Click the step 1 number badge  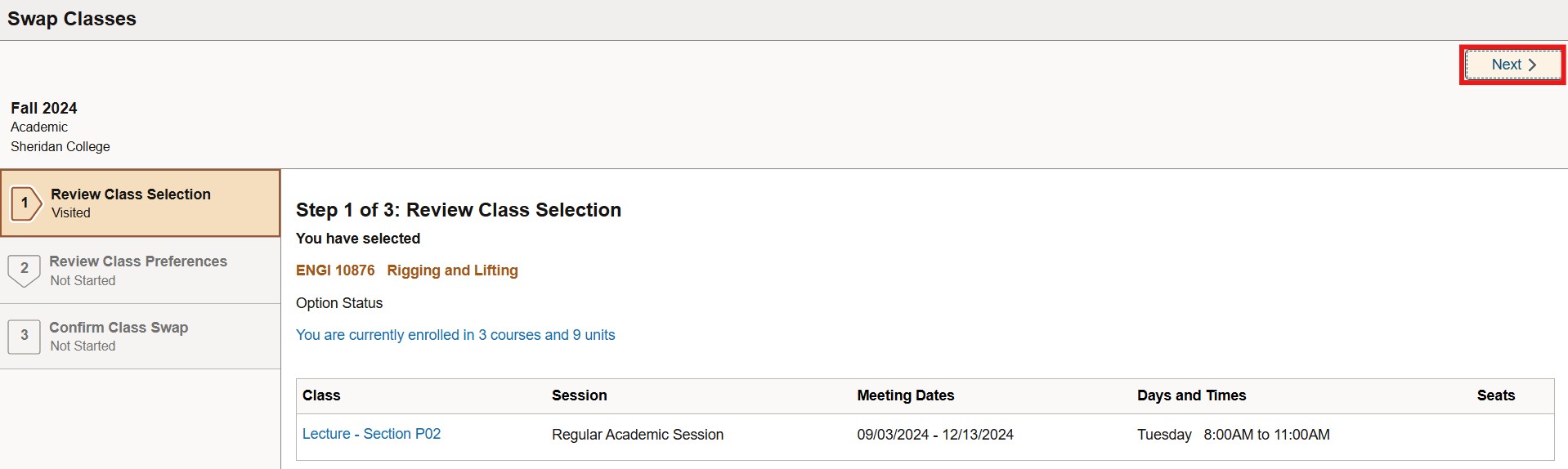click(x=25, y=203)
